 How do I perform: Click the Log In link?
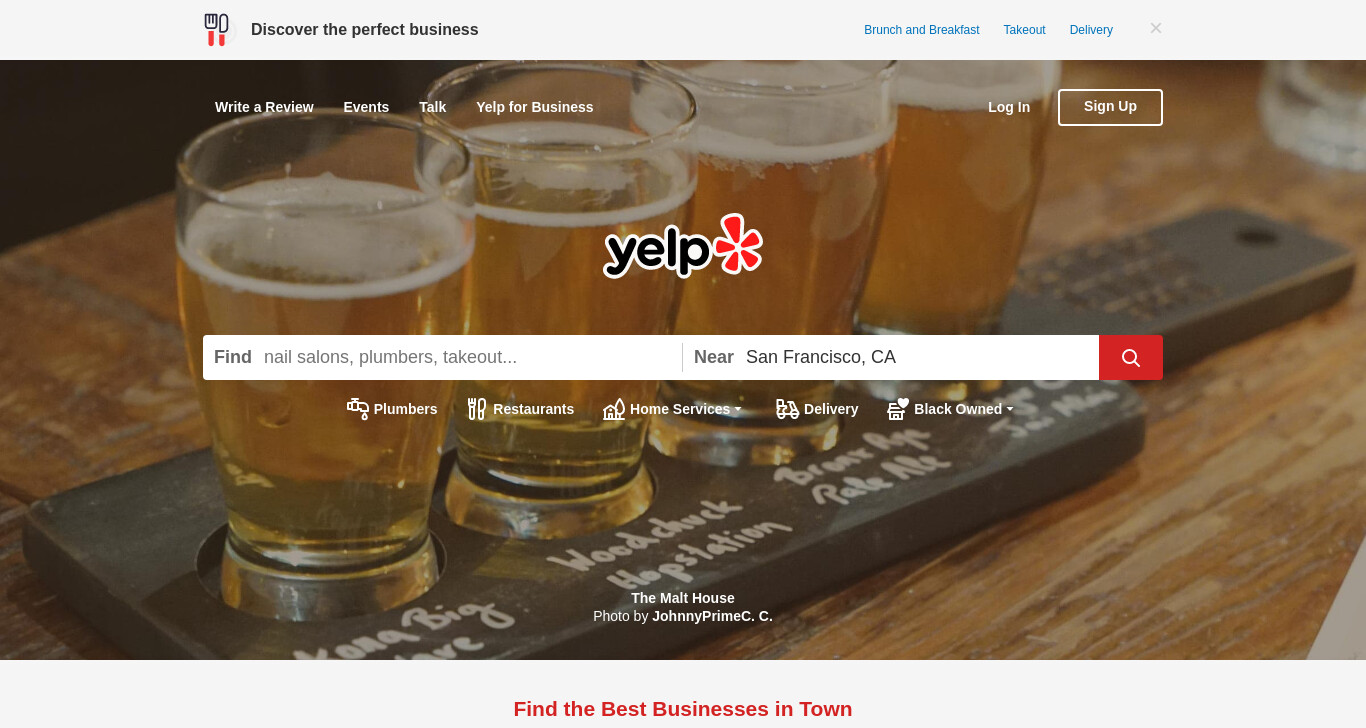point(1009,107)
